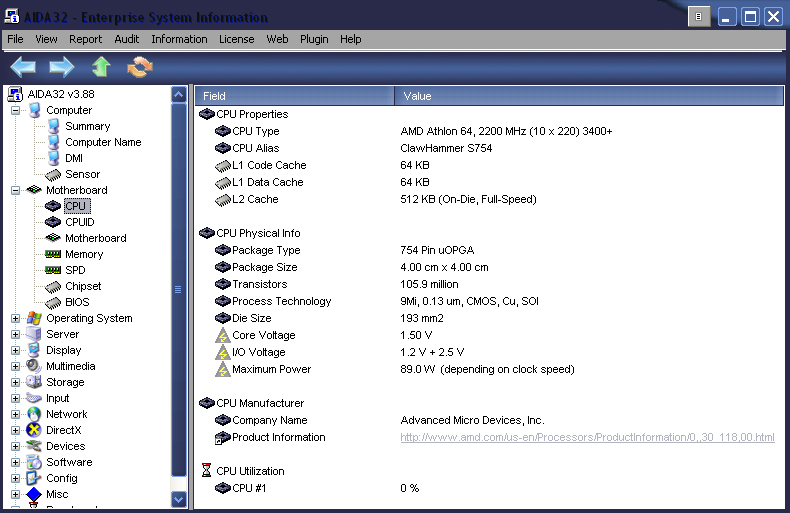Viewport: 790px width, 513px height.
Task: Select the Core Voltage row
Action: point(489,335)
